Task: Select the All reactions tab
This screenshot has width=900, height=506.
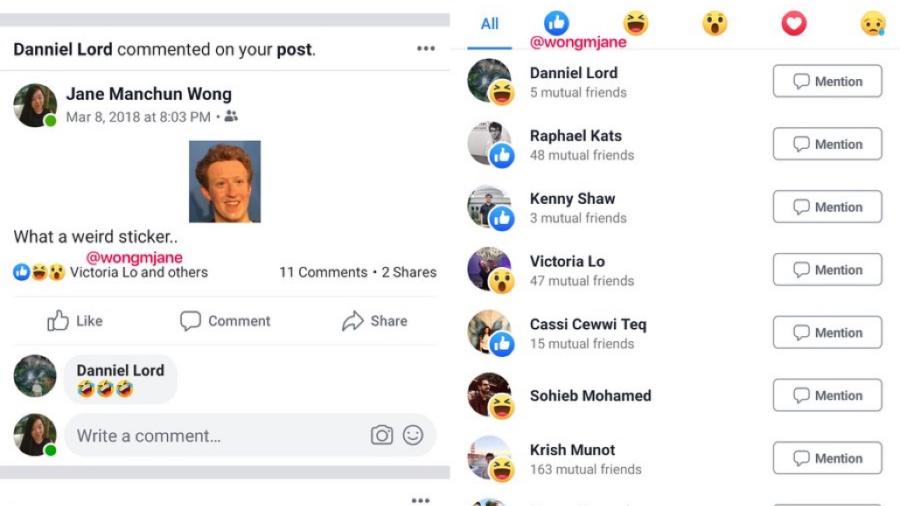Action: [490, 23]
